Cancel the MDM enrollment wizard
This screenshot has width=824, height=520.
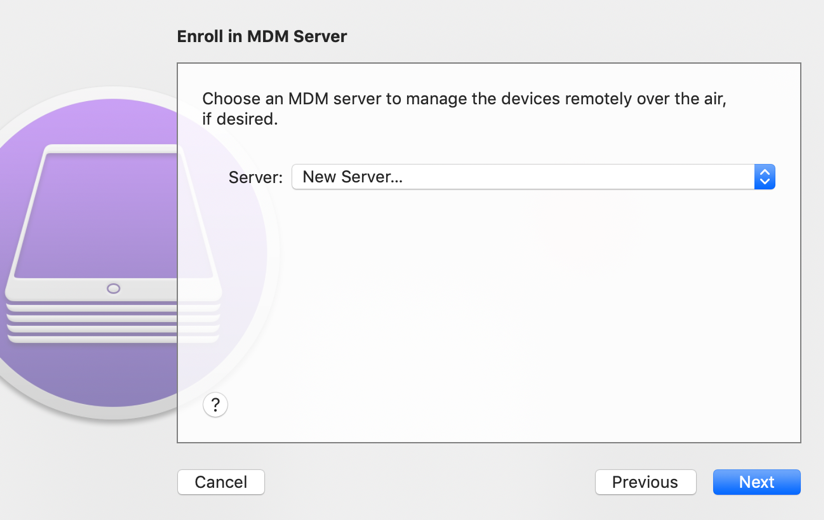(221, 482)
